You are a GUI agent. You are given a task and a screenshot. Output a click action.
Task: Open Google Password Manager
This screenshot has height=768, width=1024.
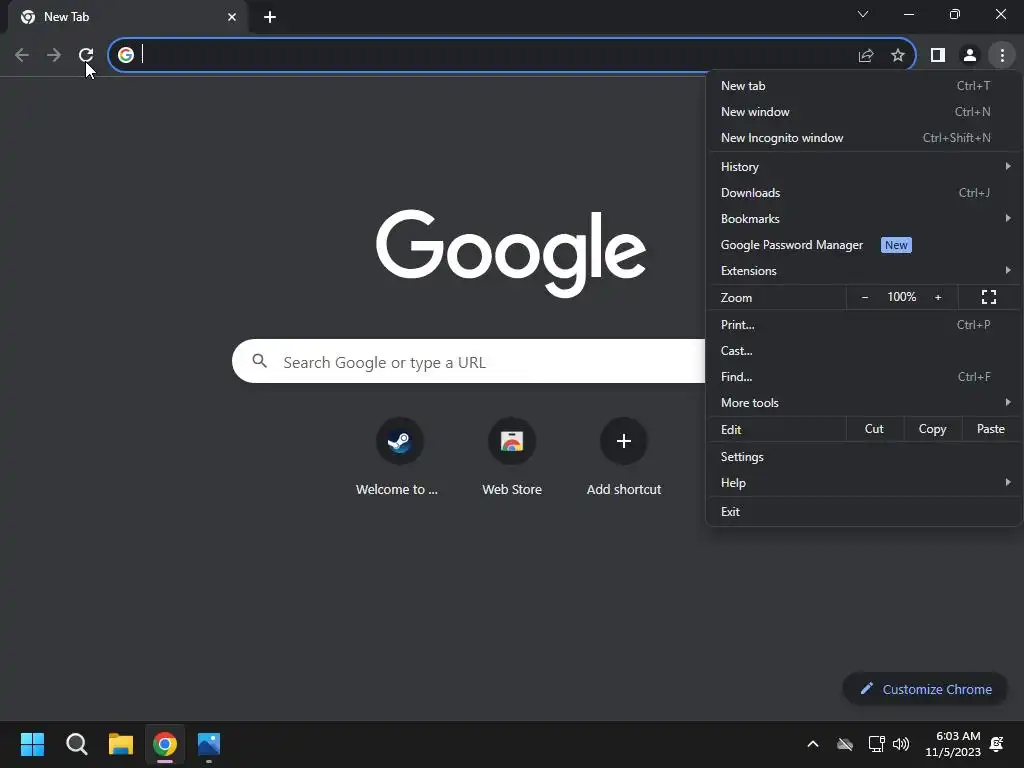point(864,245)
